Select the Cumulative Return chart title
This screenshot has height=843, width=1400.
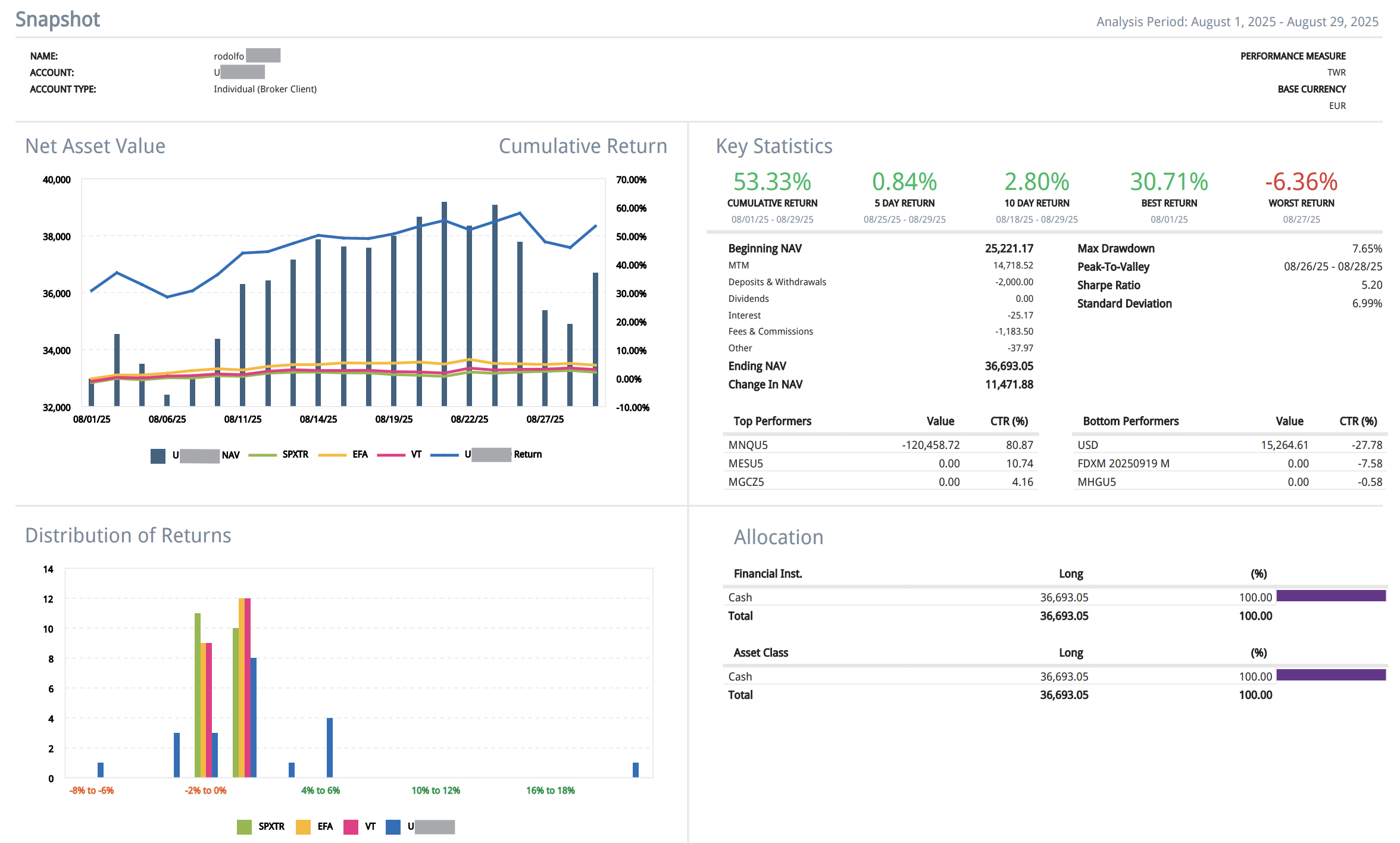coord(582,146)
